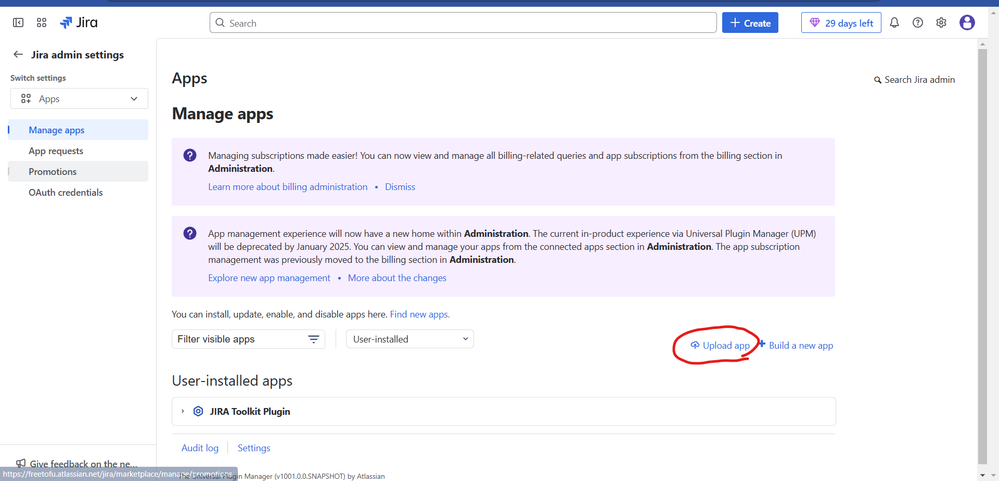Click the diamond icon in trial badge
This screenshot has width=999, height=481.
(x=815, y=23)
